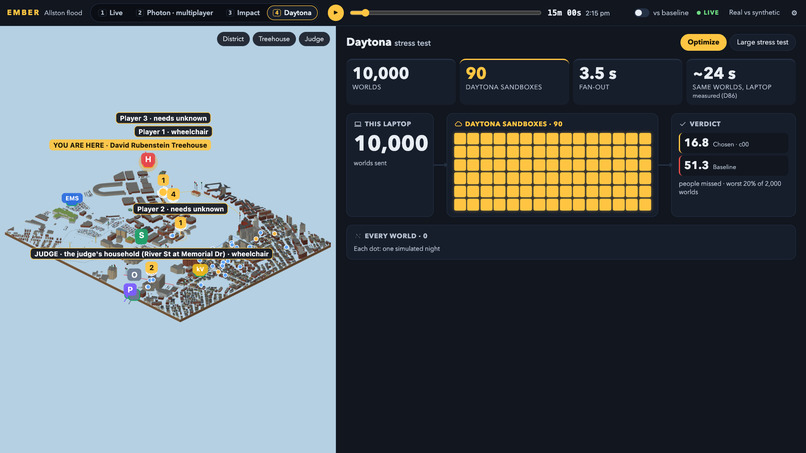806x453 pixels.
Task: Select the Daytona tab
Action: click(x=292, y=13)
